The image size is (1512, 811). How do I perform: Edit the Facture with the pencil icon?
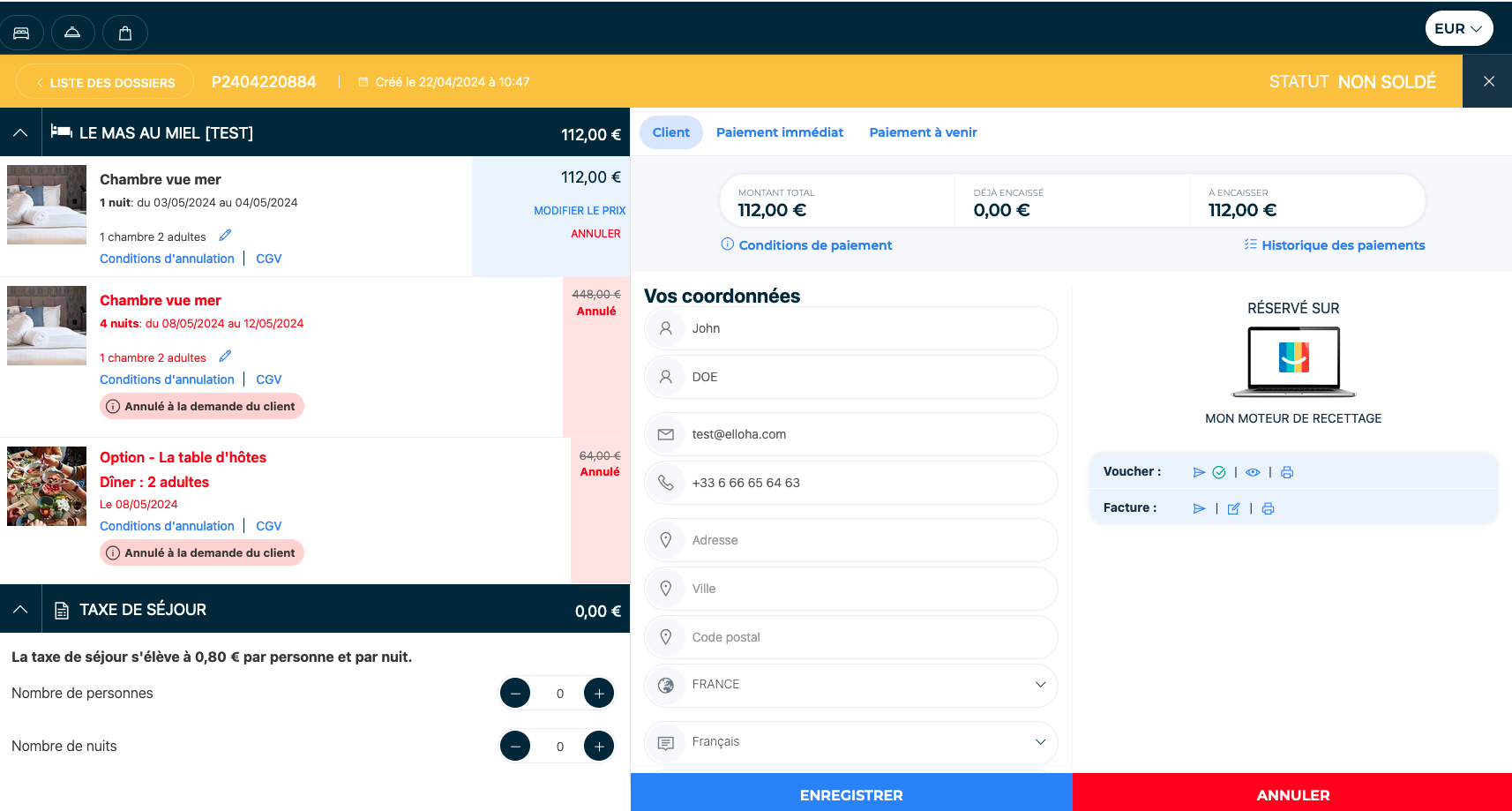coord(1233,508)
